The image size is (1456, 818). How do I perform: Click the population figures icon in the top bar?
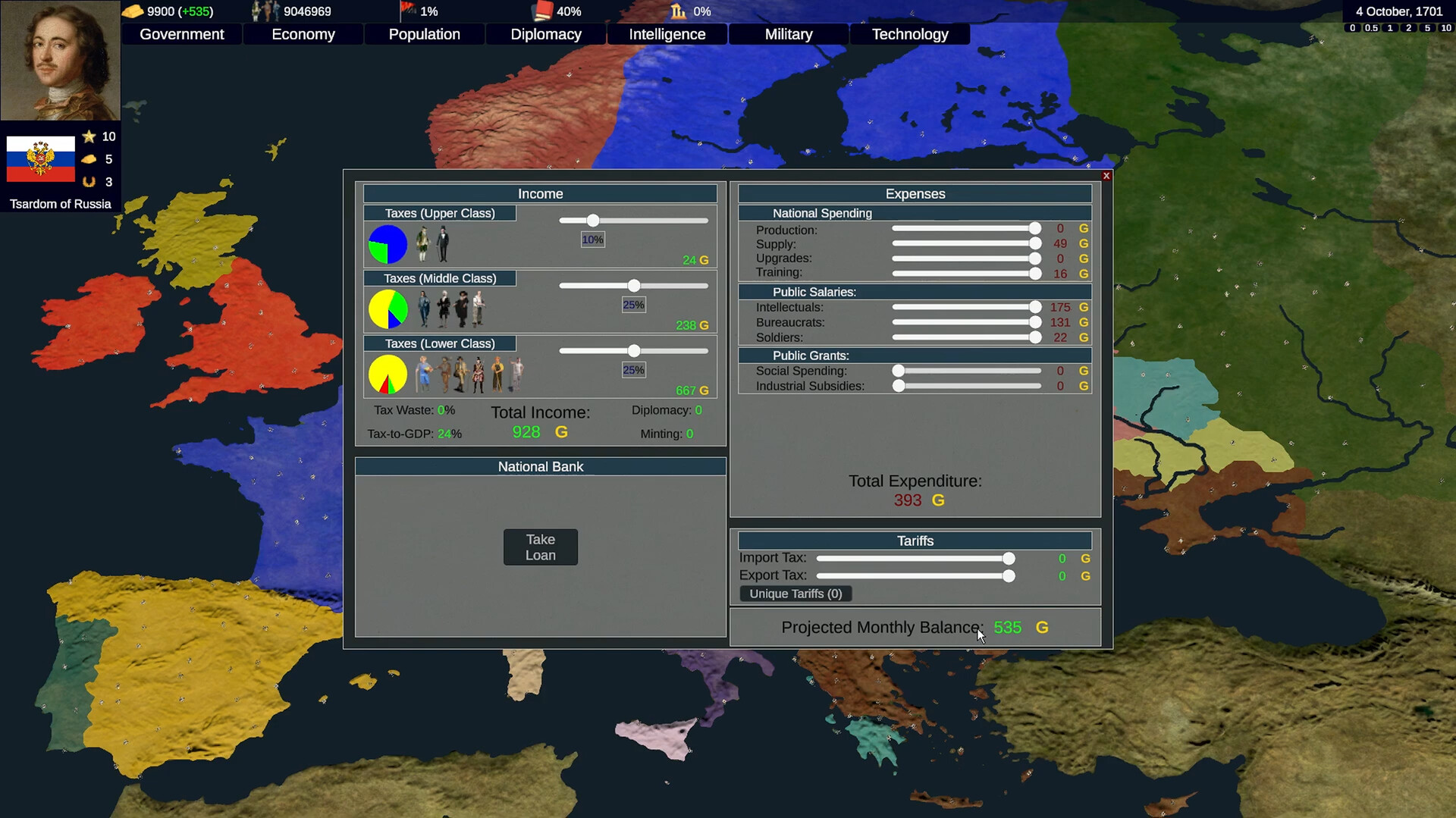pyautogui.click(x=264, y=11)
